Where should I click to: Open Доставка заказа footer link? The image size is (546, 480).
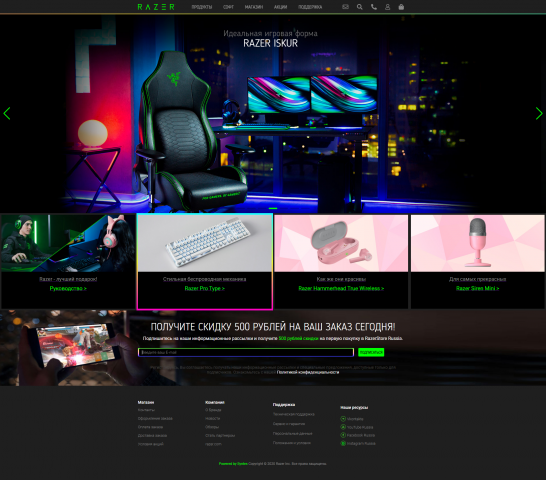[x=152, y=435]
